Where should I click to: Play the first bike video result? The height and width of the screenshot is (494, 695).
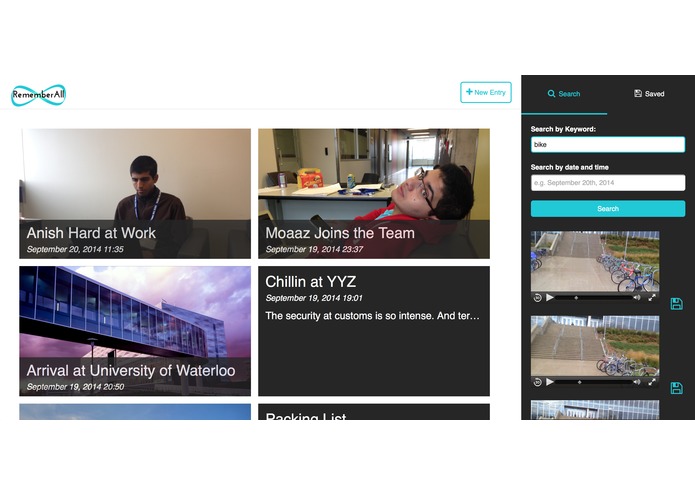tap(550, 298)
